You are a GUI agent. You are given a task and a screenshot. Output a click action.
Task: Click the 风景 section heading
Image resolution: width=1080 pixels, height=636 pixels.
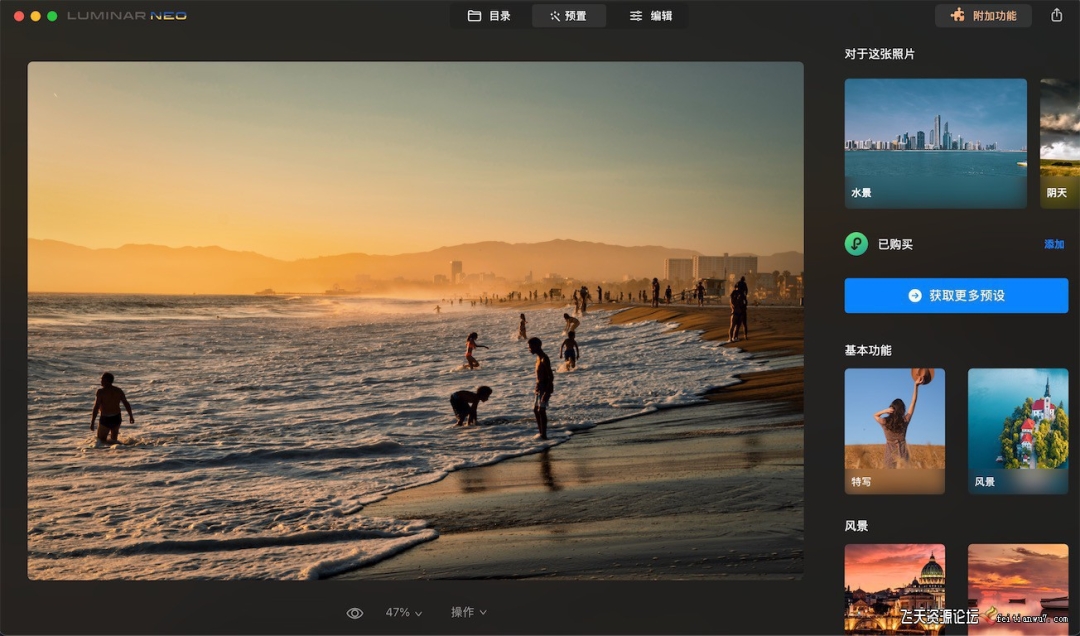click(x=856, y=526)
